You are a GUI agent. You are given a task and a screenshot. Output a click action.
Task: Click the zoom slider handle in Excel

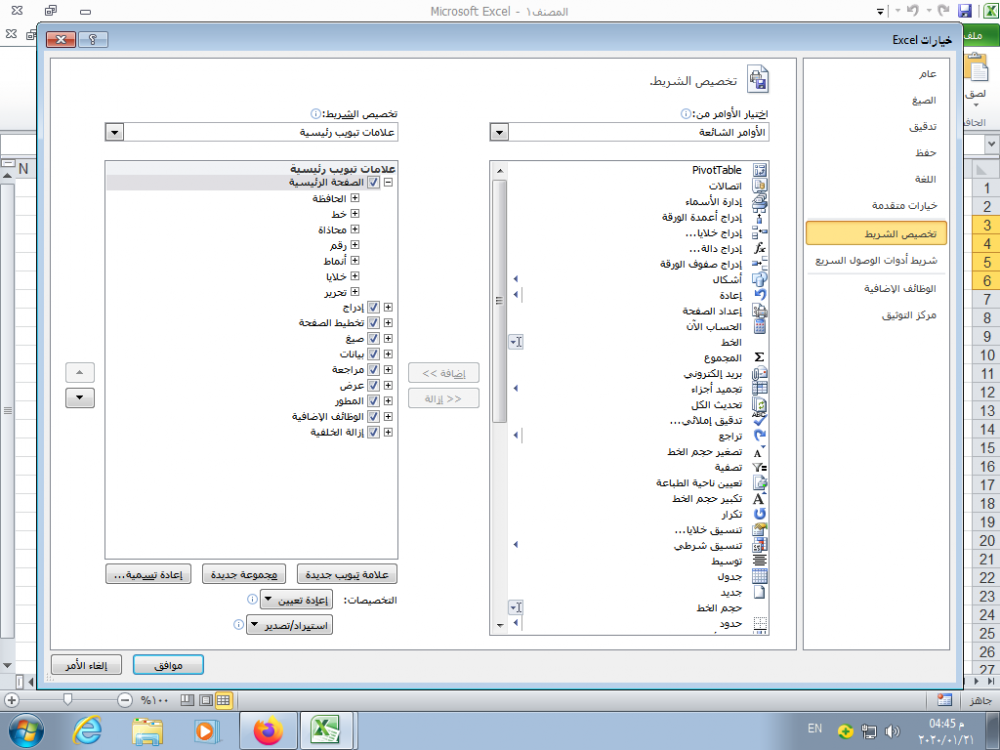coord(68,700)
